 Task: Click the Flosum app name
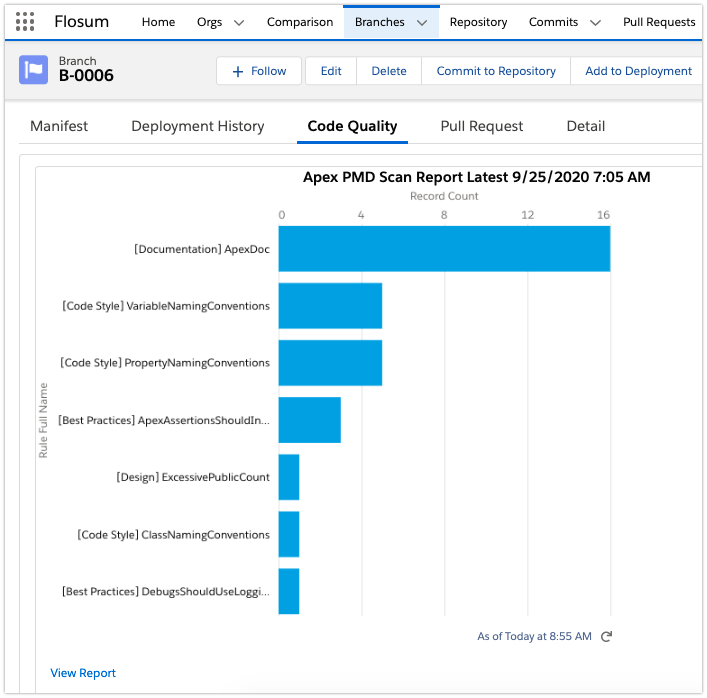tap(82, 22)
